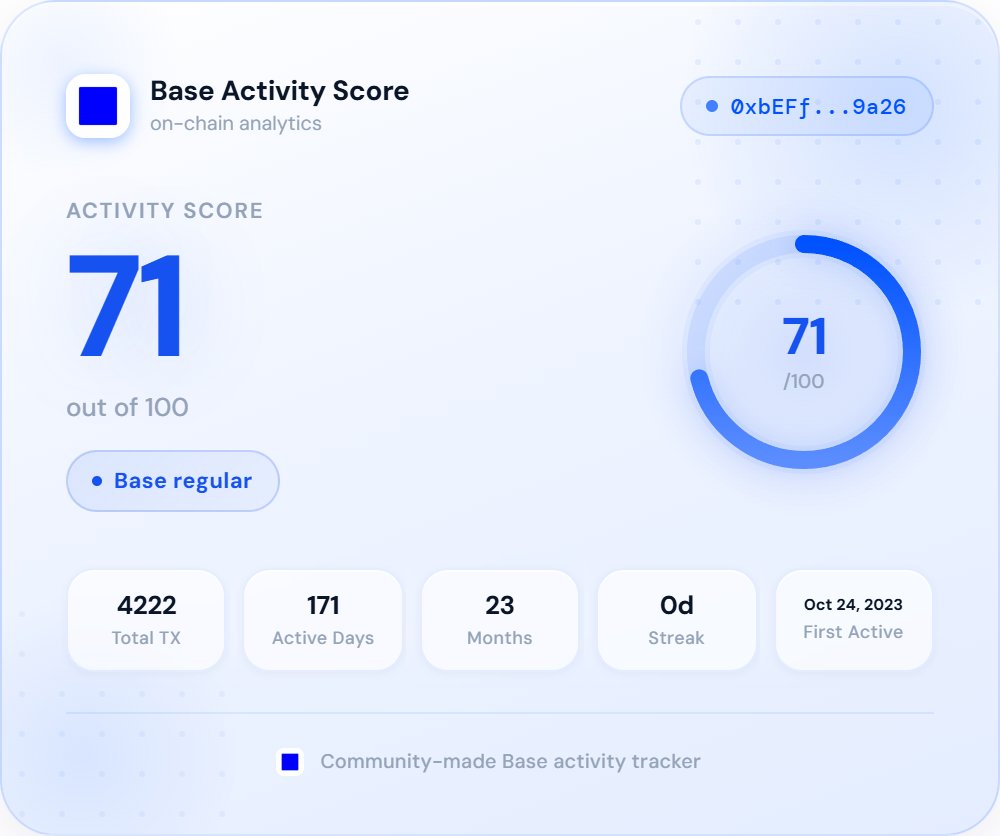Click the Base Activity Score title
The width and height of the screenshot is (1000, 836).
(x=279, y=91)
